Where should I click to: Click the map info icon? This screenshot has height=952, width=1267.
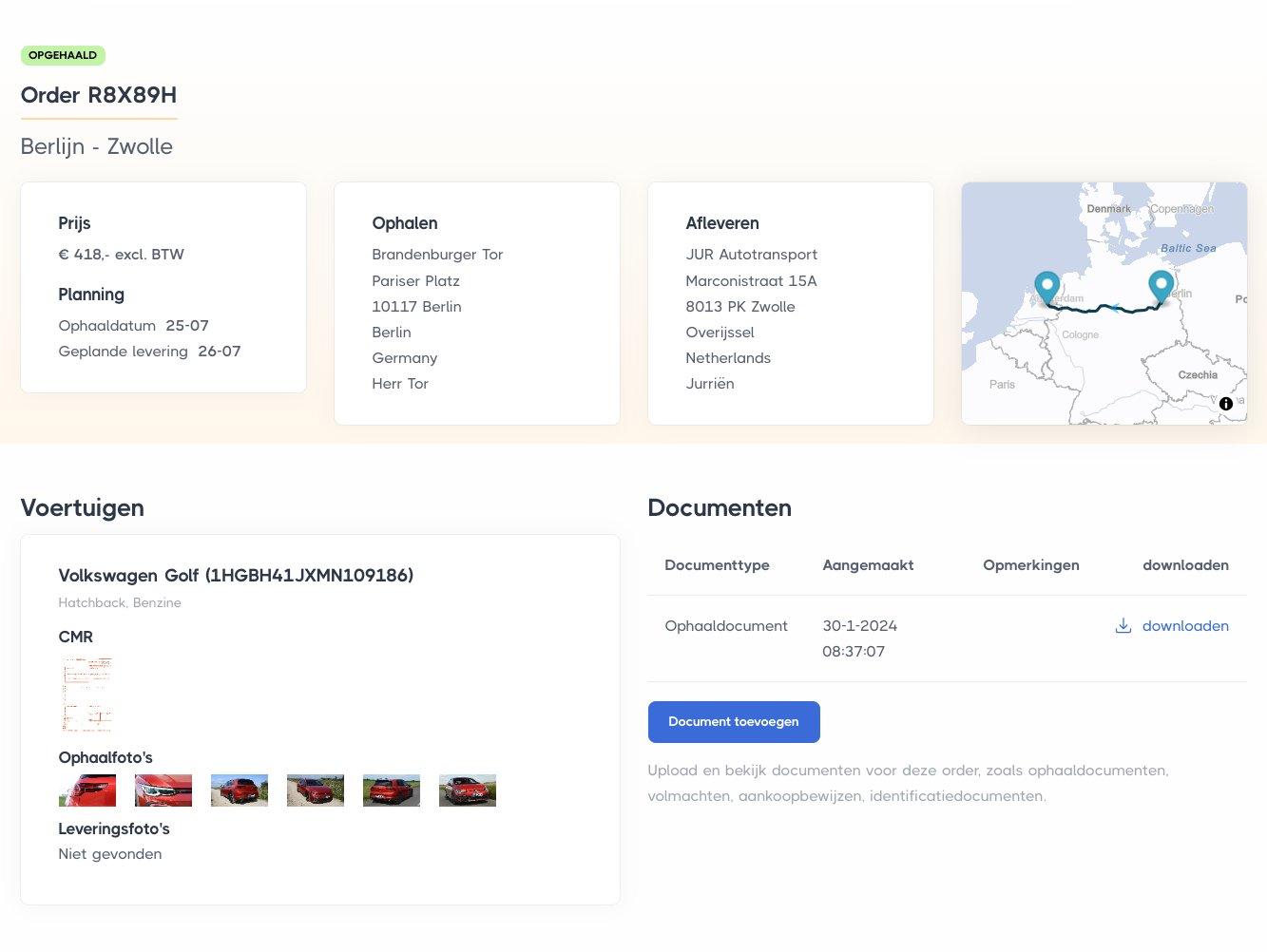pos(1226,404)
